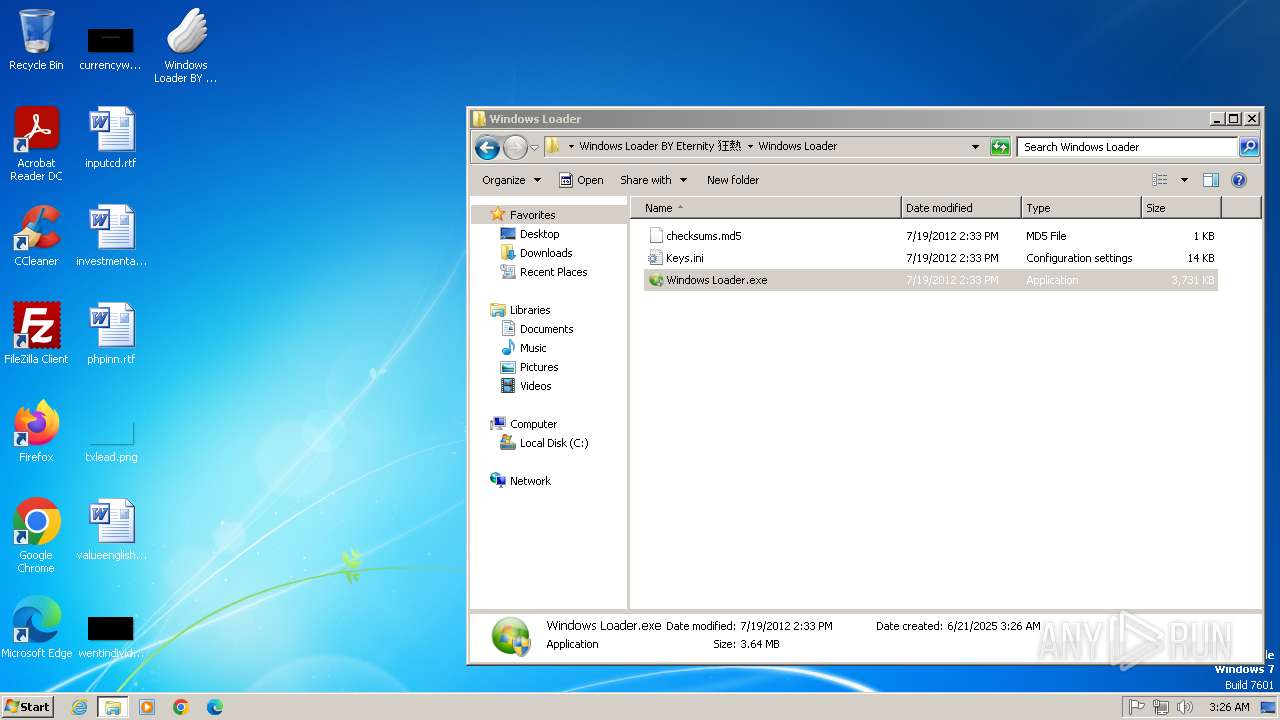Image resolution: width=1280 pixels, height=720 pixels.
Task: Select the inputcd.rtf desktop file
Action: point(111,138)
